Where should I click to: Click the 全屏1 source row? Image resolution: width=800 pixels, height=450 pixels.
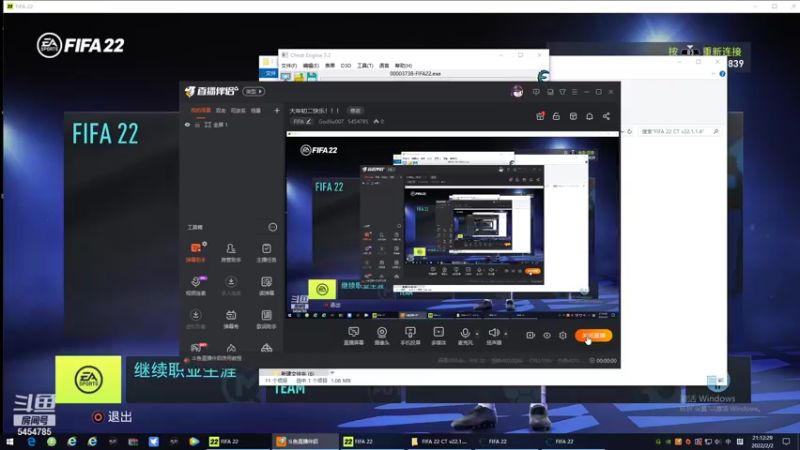point(231,124)
